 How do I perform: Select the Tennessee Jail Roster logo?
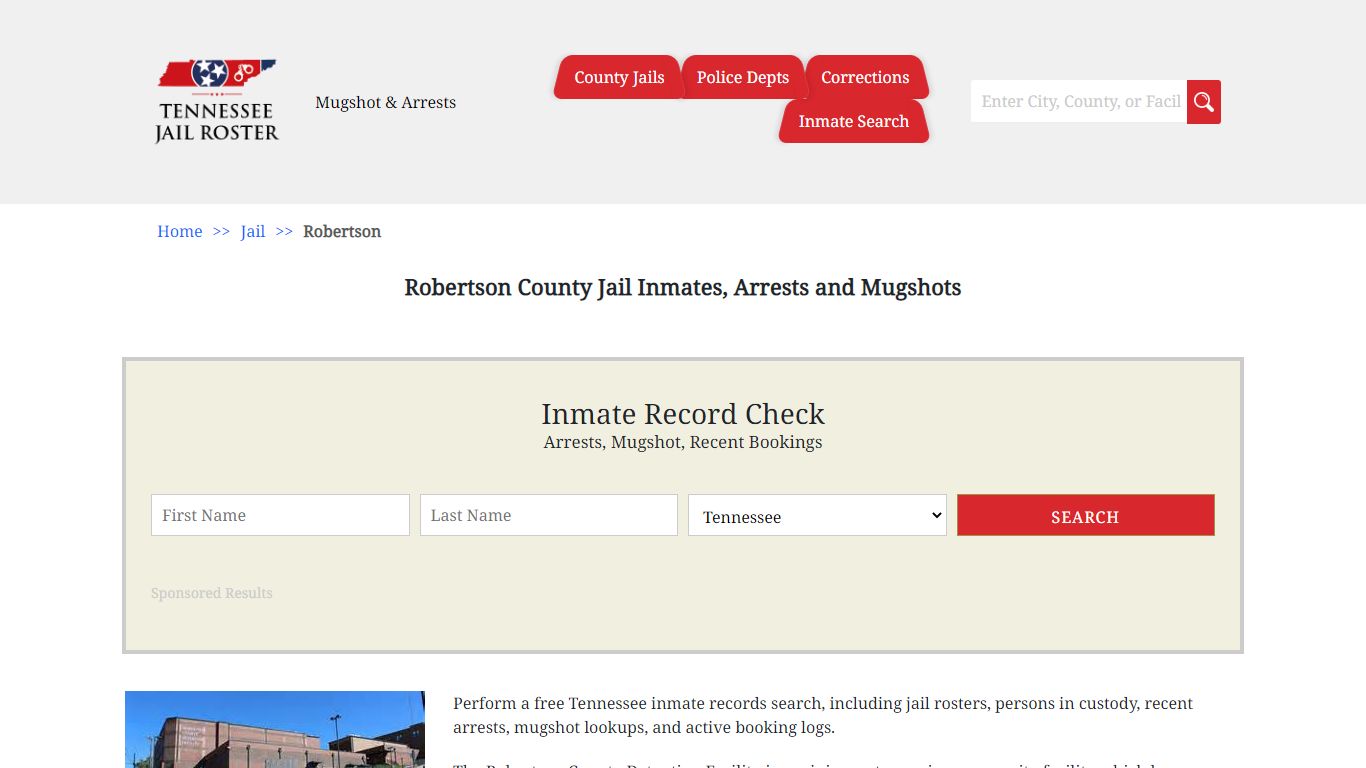215,100
